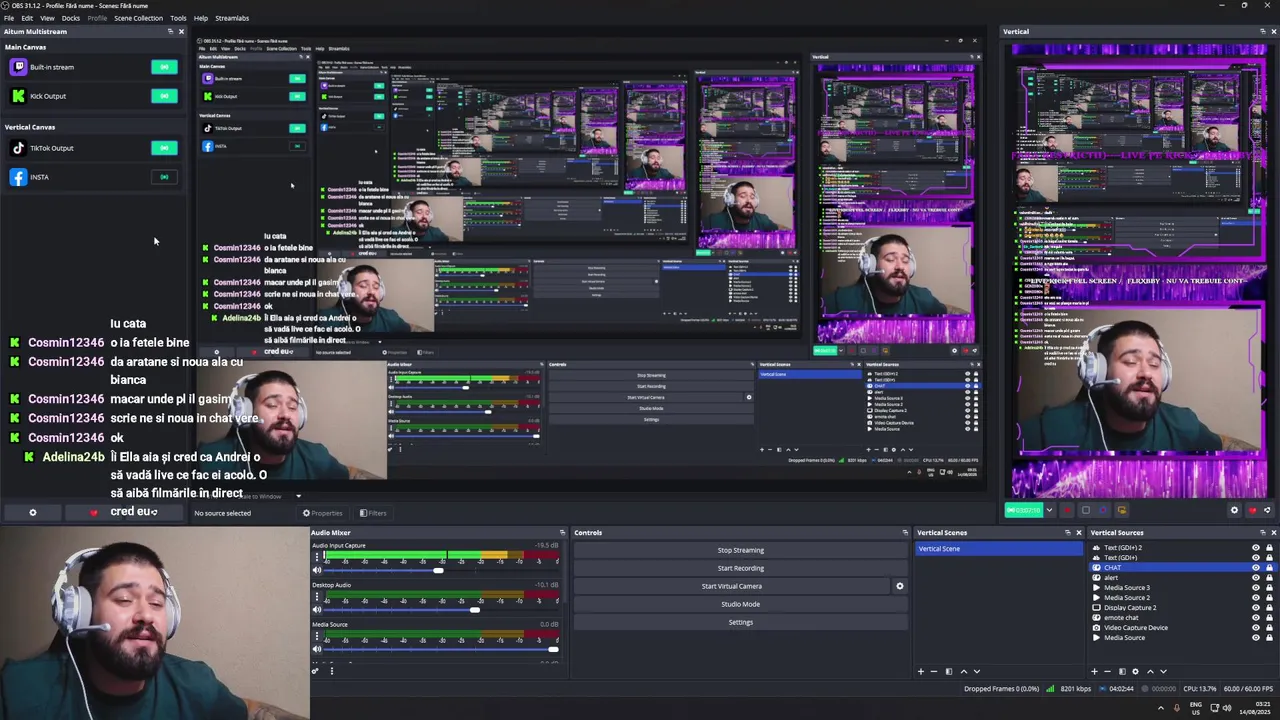Open the Scene Collection menu
This screenshot has width=1280, height=720.
(x=138, y=18)
